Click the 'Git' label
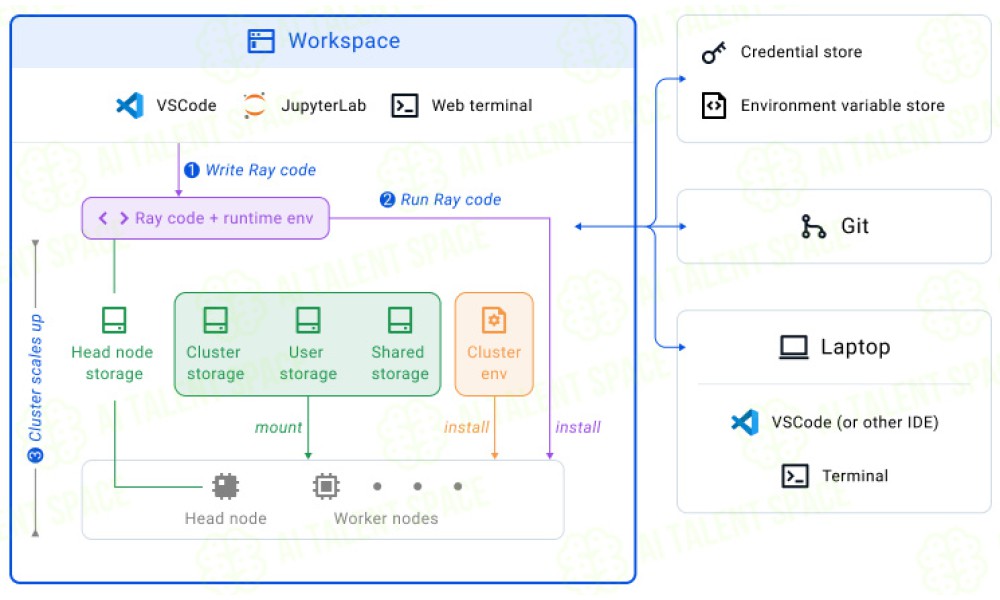The width and height of the screenshot is (1000, 600). 855,226
